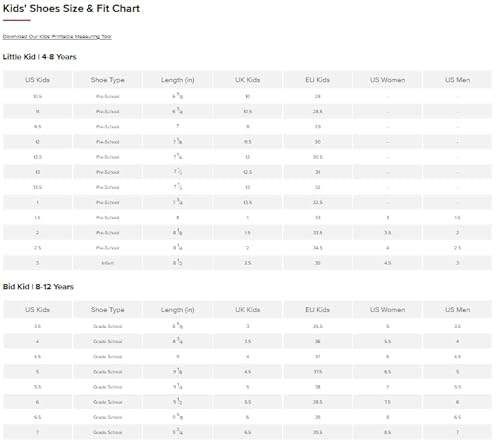Click US Men header in Little Kid table
The height and width of the screenshot is (446, 500).
point(457,80)
